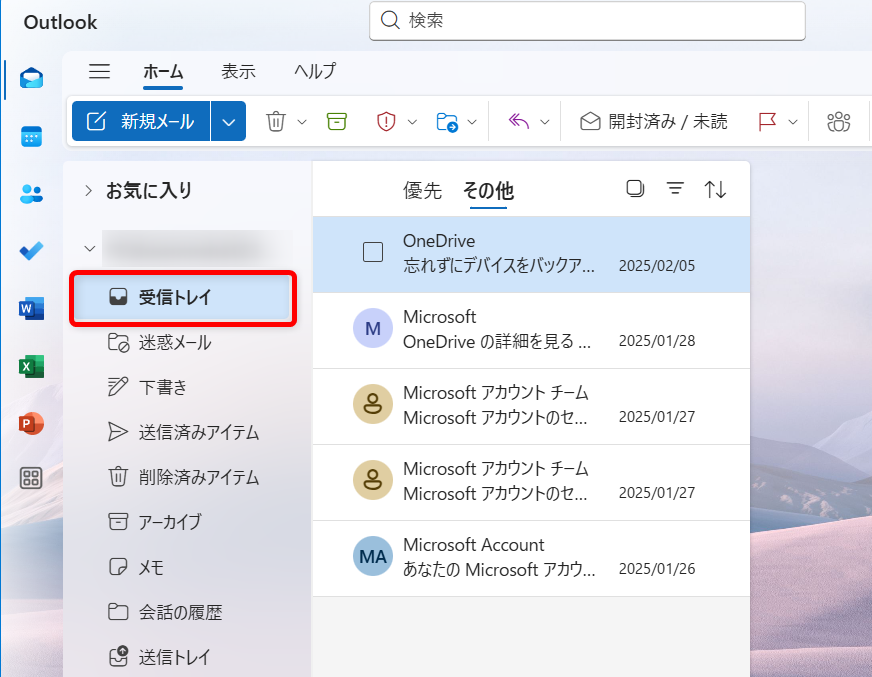Launch Word from the sidebar
The width and height of the screenshot is (872, 677).
[x=31, y=309]
